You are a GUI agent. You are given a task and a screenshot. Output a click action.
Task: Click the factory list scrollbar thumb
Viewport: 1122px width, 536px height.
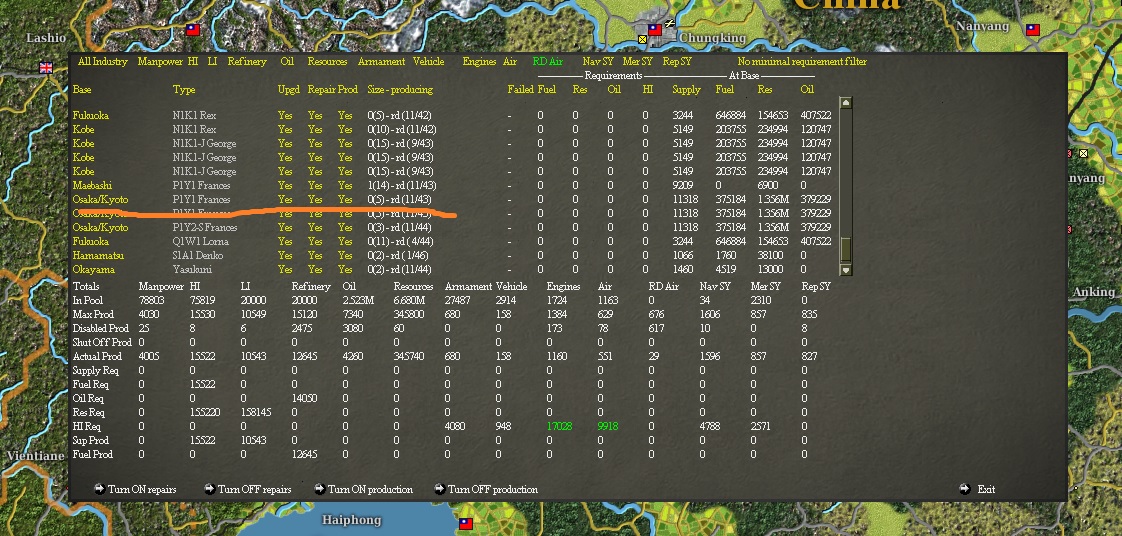click(x=845, y=249)
